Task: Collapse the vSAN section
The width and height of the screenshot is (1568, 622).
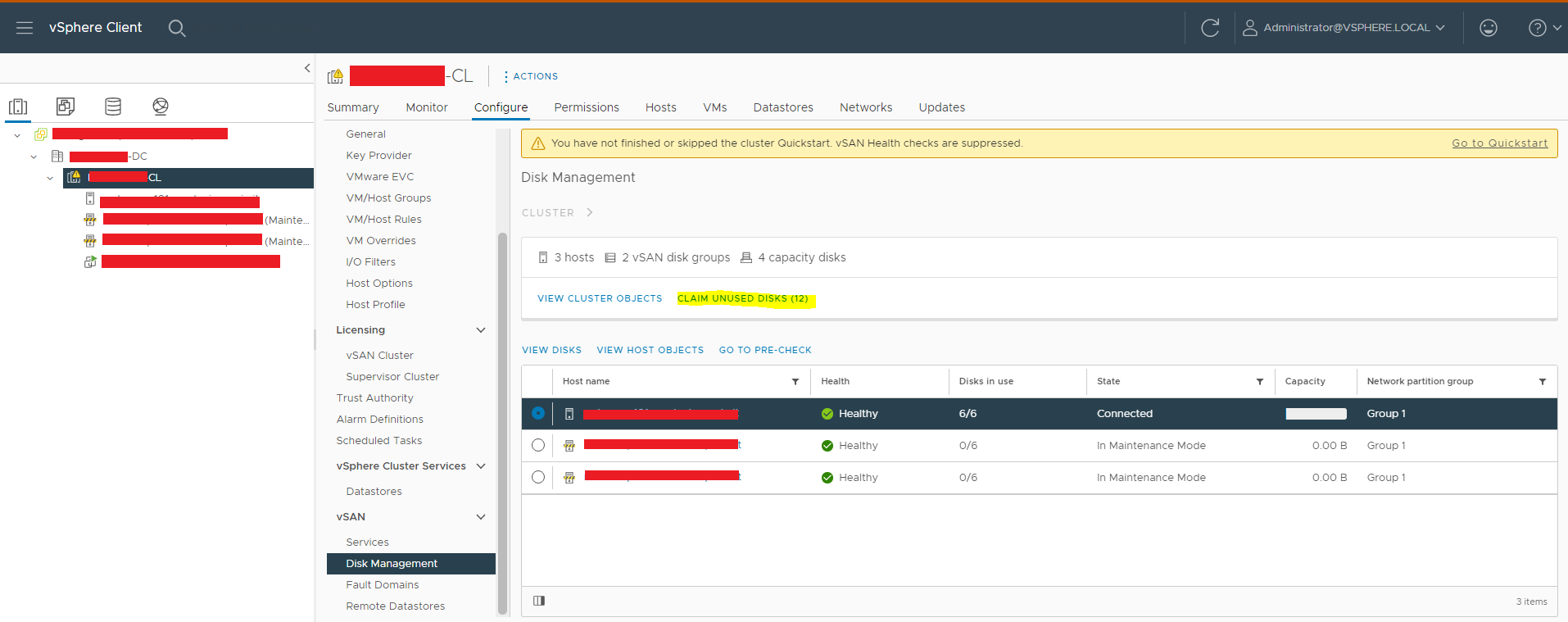Action: (x=481, y=517)
